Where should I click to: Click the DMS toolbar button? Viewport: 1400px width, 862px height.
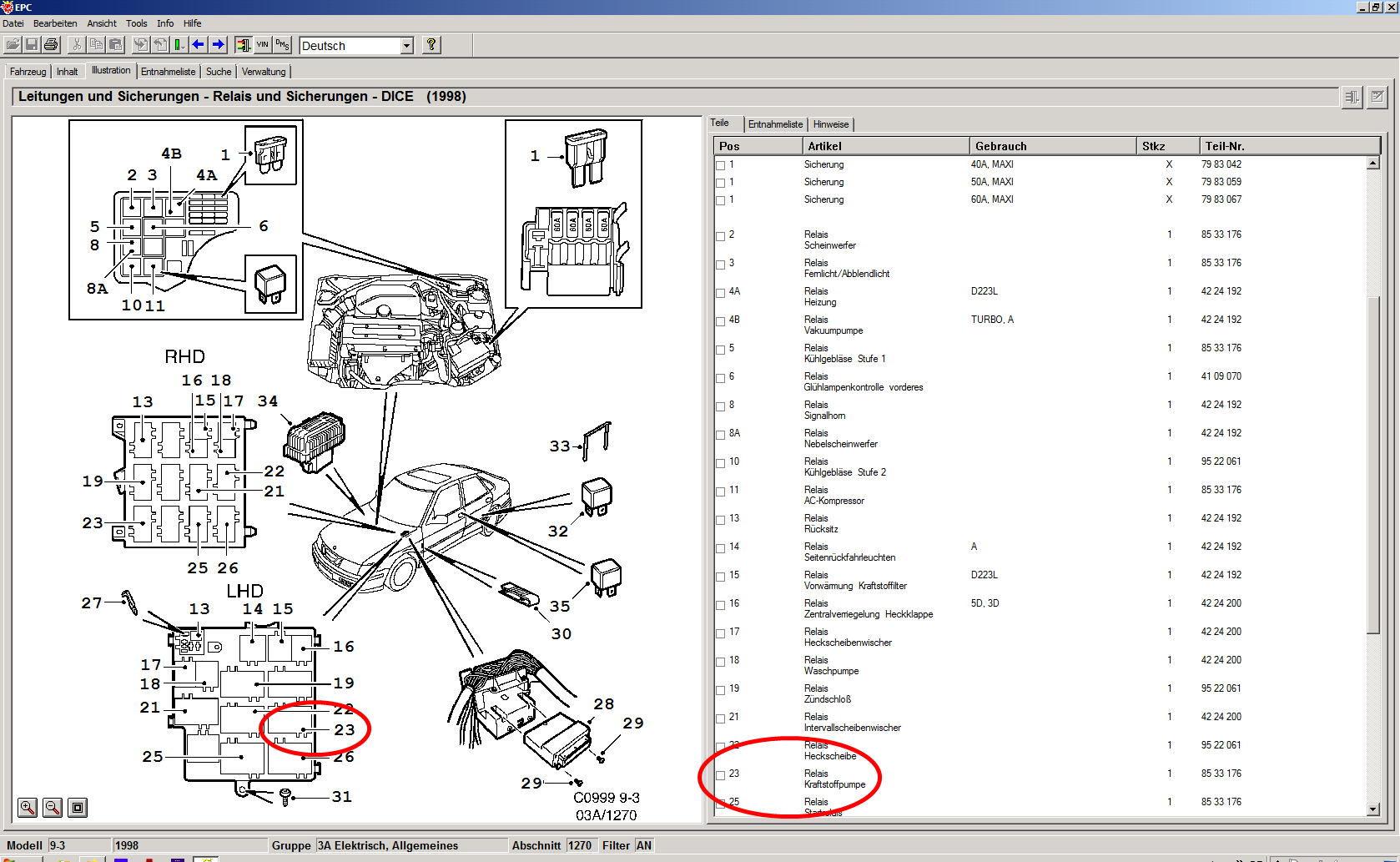click(x=282, y=45)
